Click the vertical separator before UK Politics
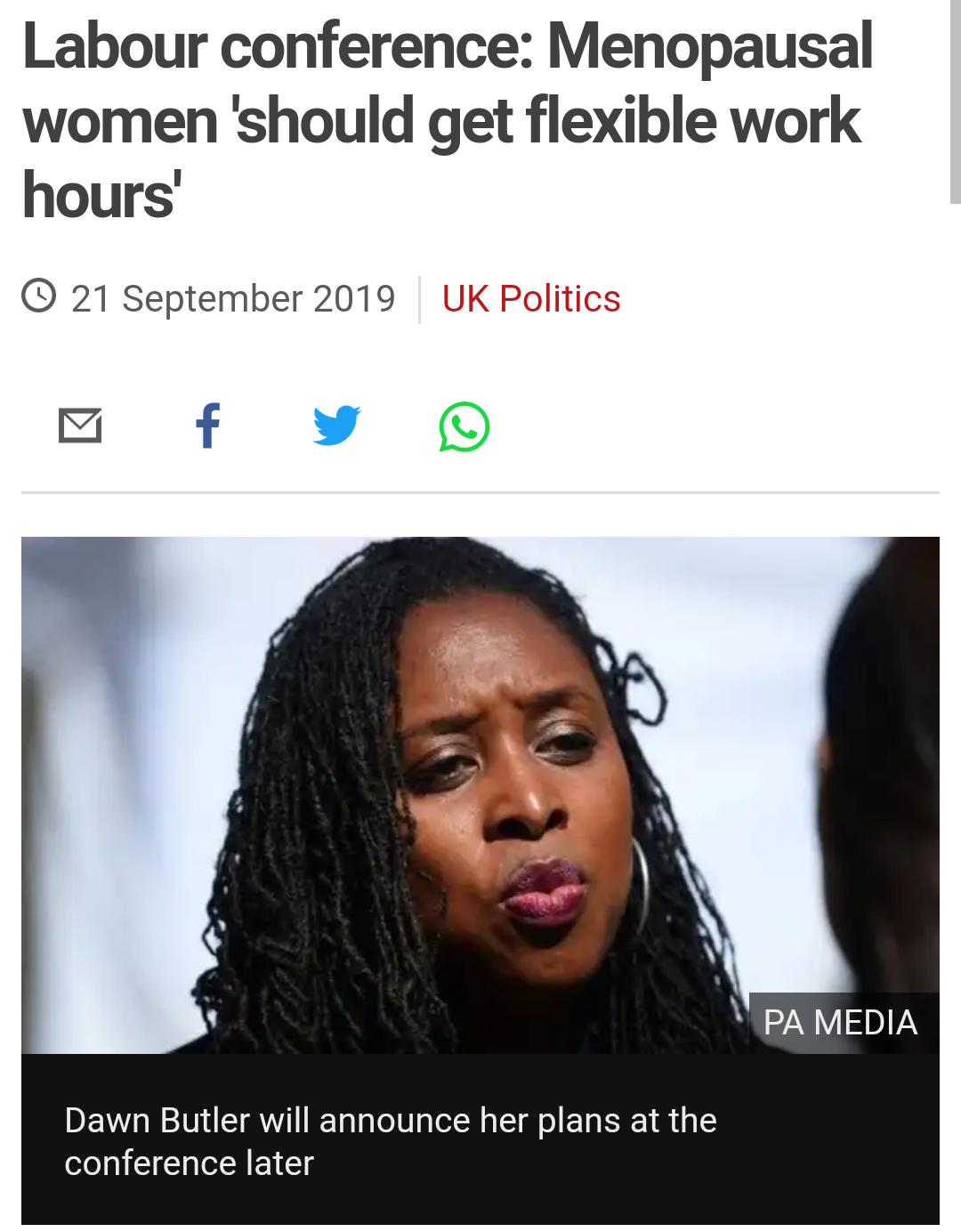Screen dimensions: 961x1232 pyautogui.click(x=419, y=299)
